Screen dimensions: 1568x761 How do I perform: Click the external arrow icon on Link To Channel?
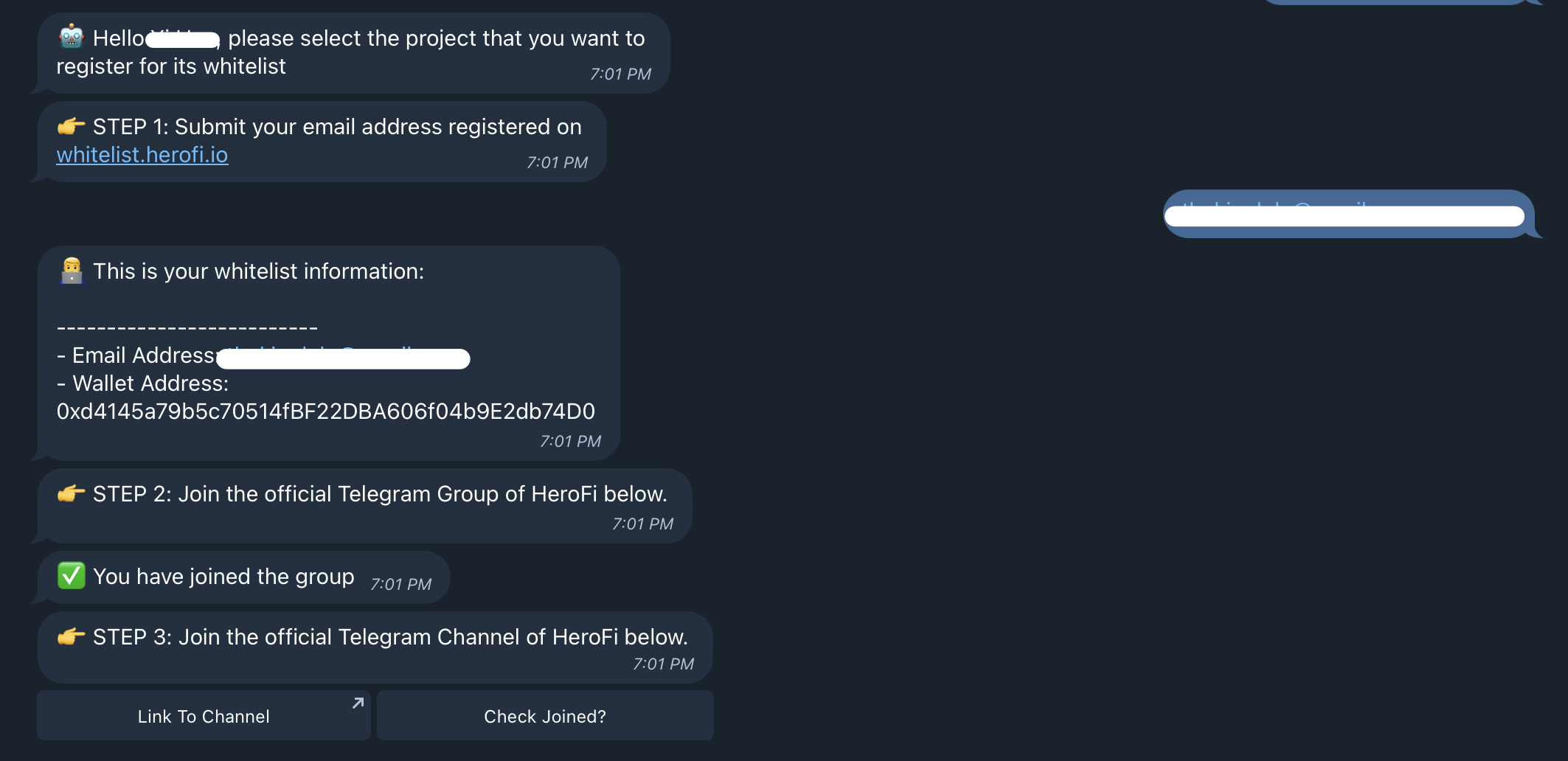tap(358, 703)
